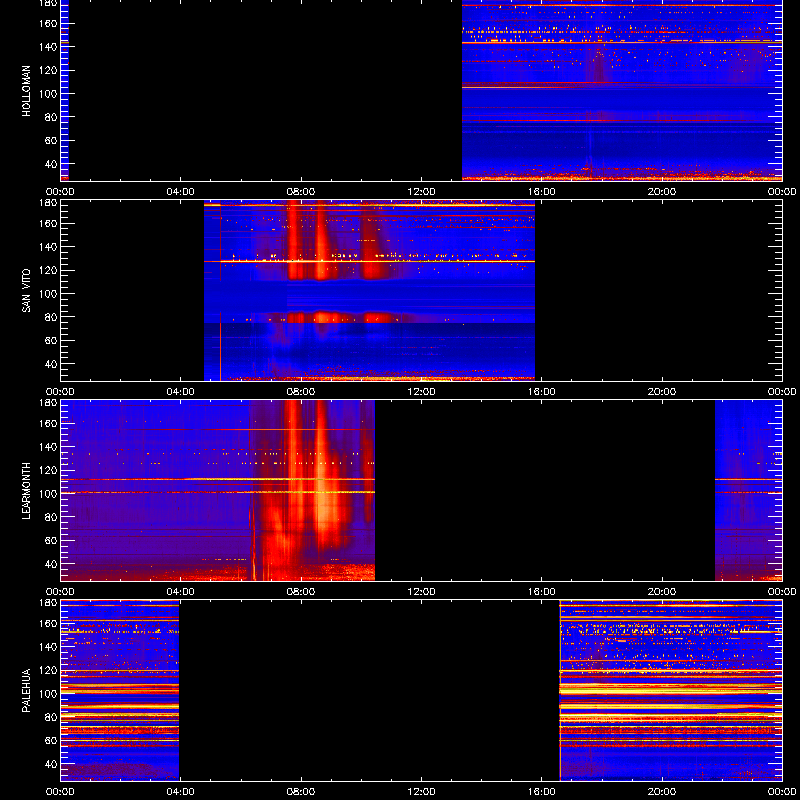Viewport: 800px width, 800px height.
Task: Select the 140 frequency label on Holloman axis
Action: (x=50, y=47)
